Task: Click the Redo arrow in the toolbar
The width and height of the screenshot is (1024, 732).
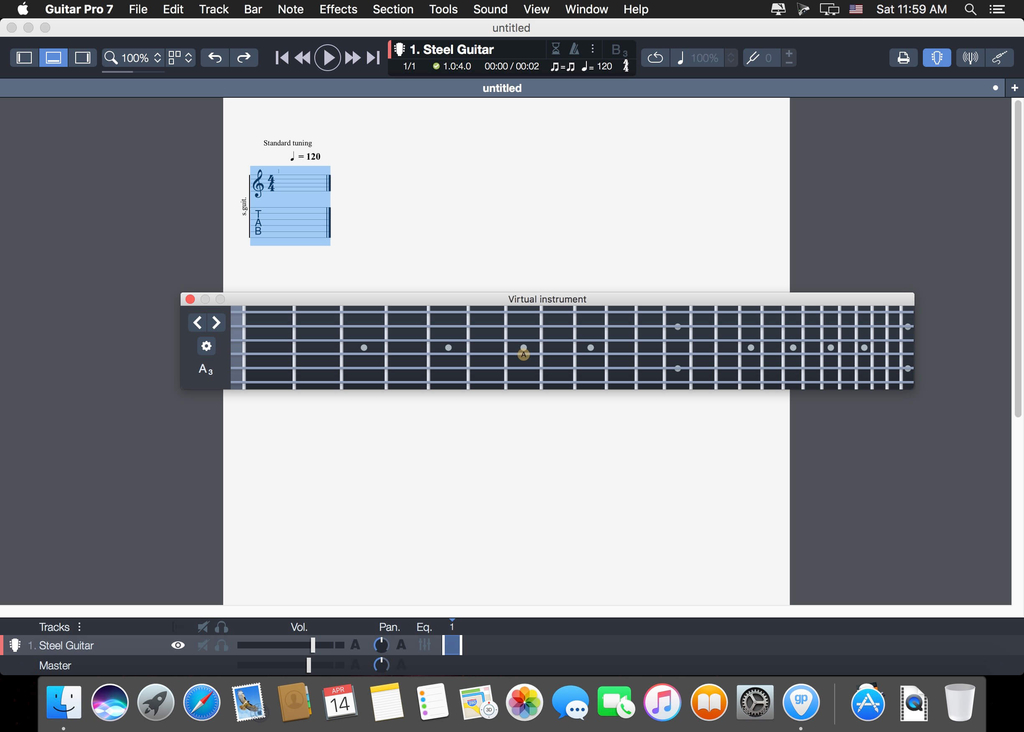Action: click(244, 58)
